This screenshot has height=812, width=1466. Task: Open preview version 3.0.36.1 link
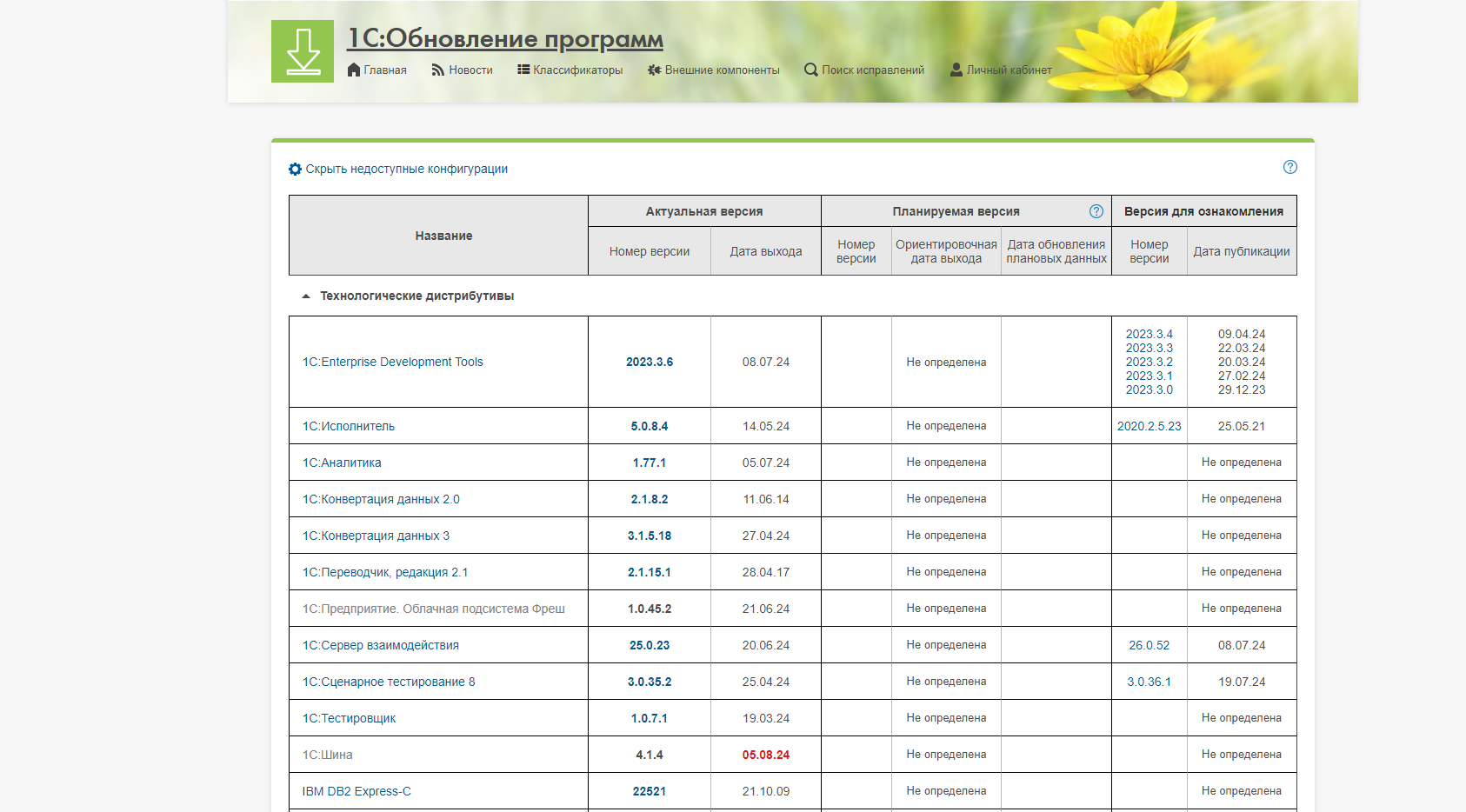click(x=1149, y=682)
